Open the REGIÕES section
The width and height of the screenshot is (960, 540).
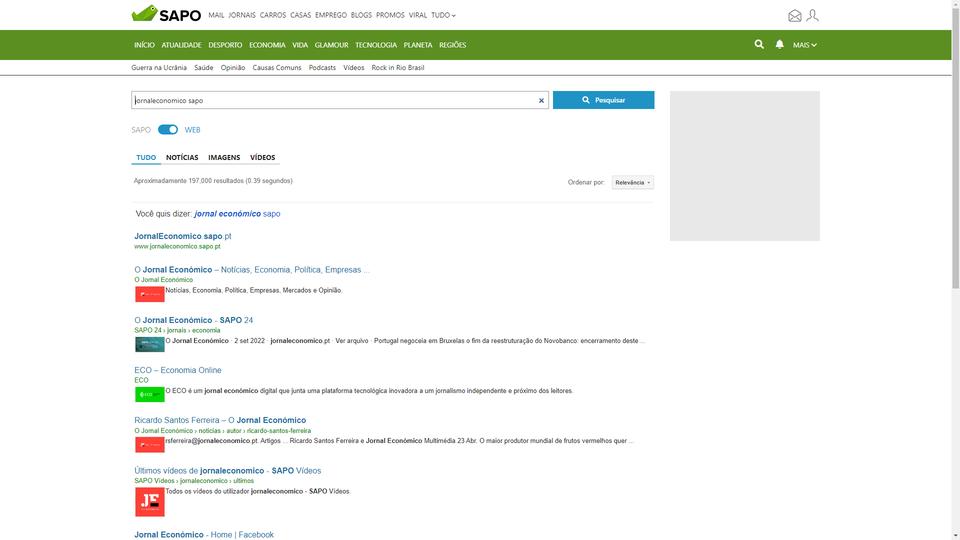coord(452,45)
